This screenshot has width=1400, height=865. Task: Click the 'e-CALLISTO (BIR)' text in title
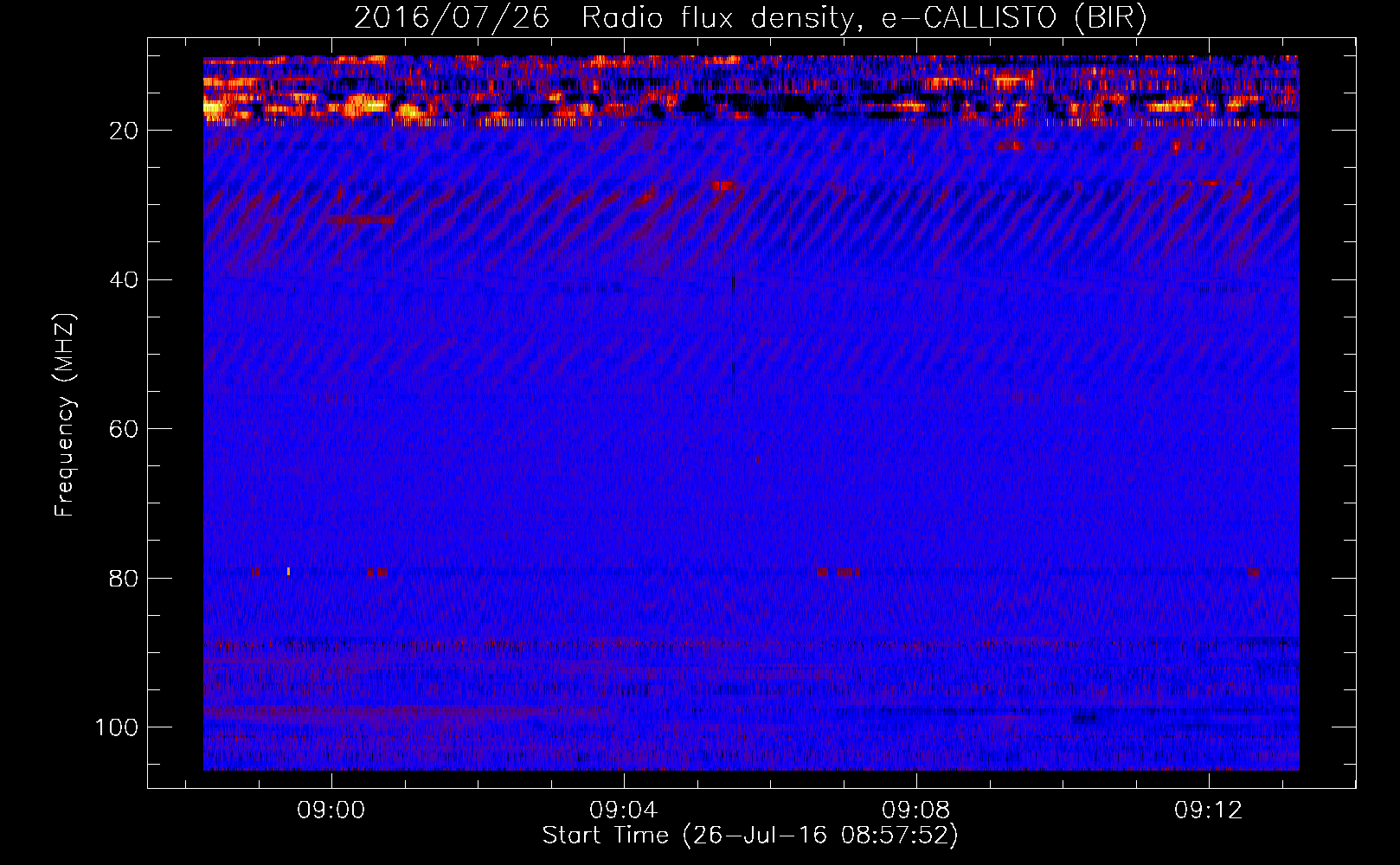(1014, 18)
